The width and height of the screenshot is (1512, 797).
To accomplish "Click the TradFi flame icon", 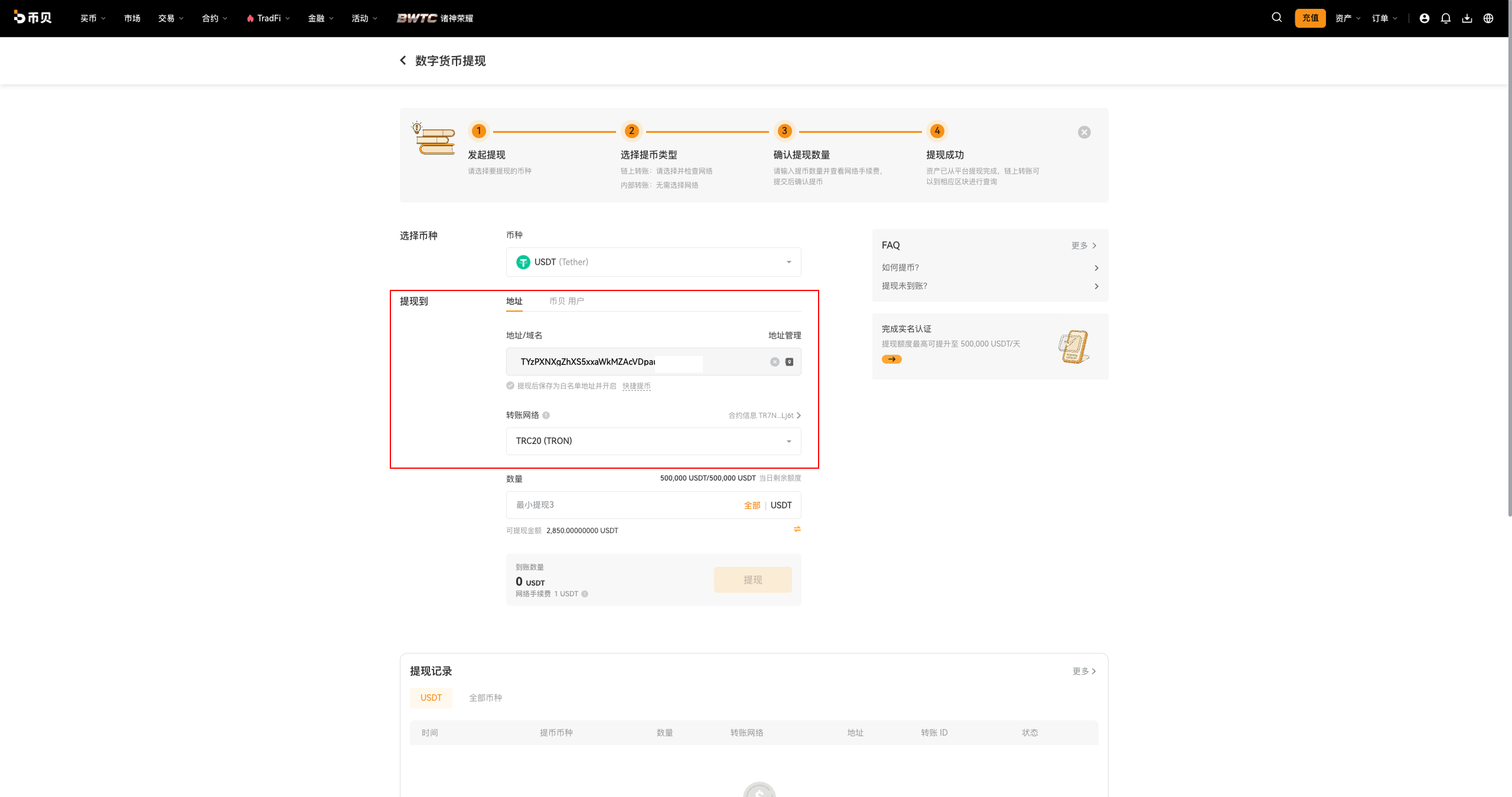I will click(250, 18).
